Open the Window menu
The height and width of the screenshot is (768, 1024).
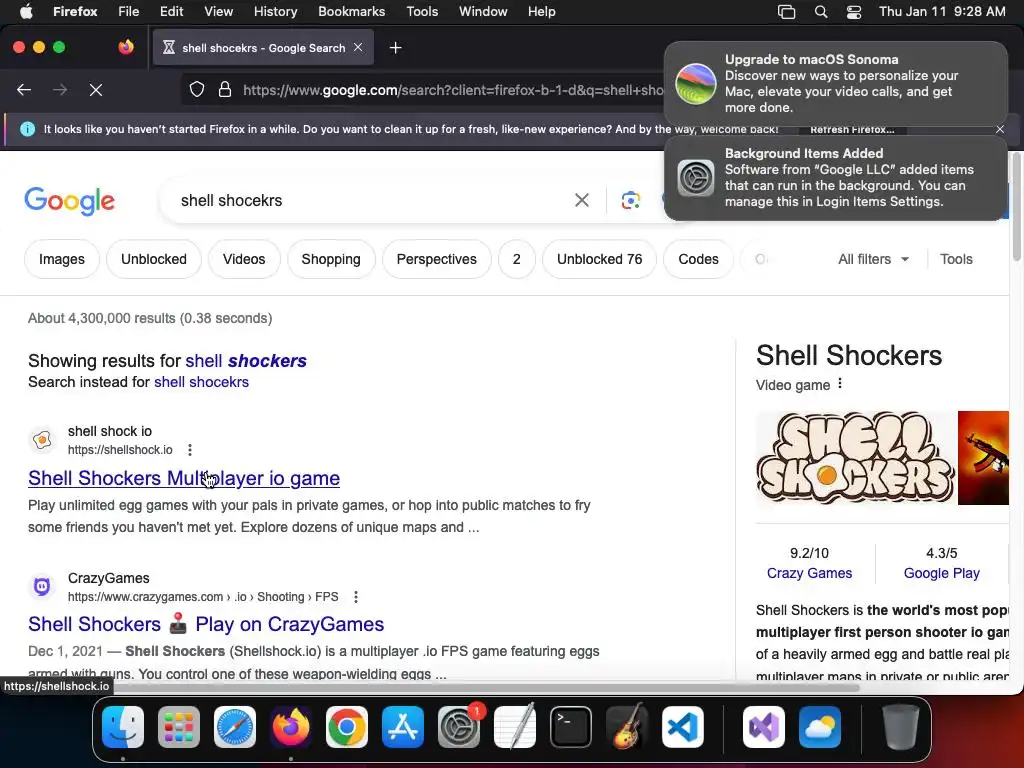[483, 11]
